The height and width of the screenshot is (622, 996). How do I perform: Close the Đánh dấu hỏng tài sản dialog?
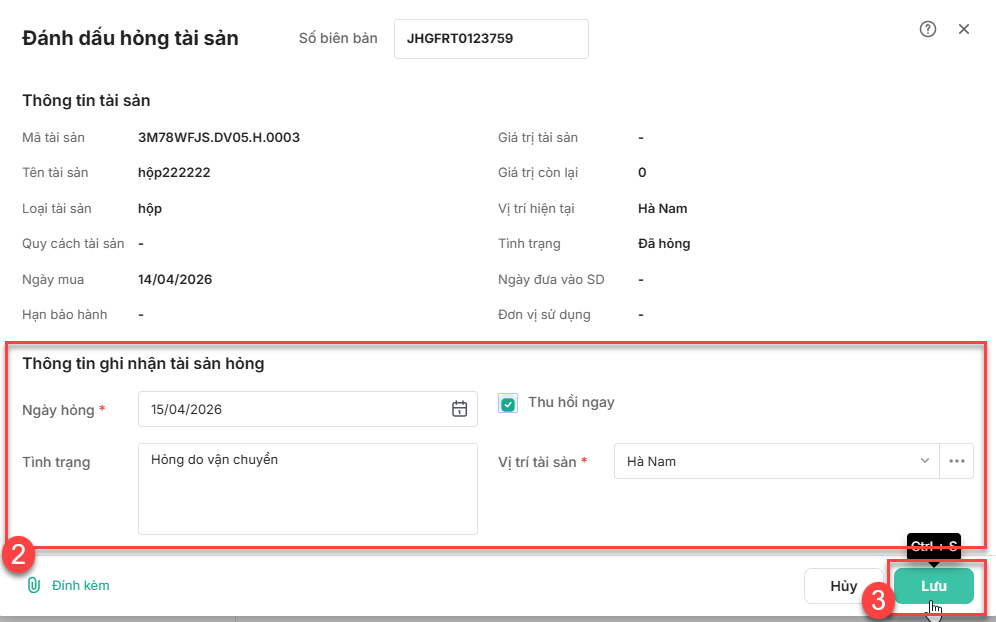964,29
